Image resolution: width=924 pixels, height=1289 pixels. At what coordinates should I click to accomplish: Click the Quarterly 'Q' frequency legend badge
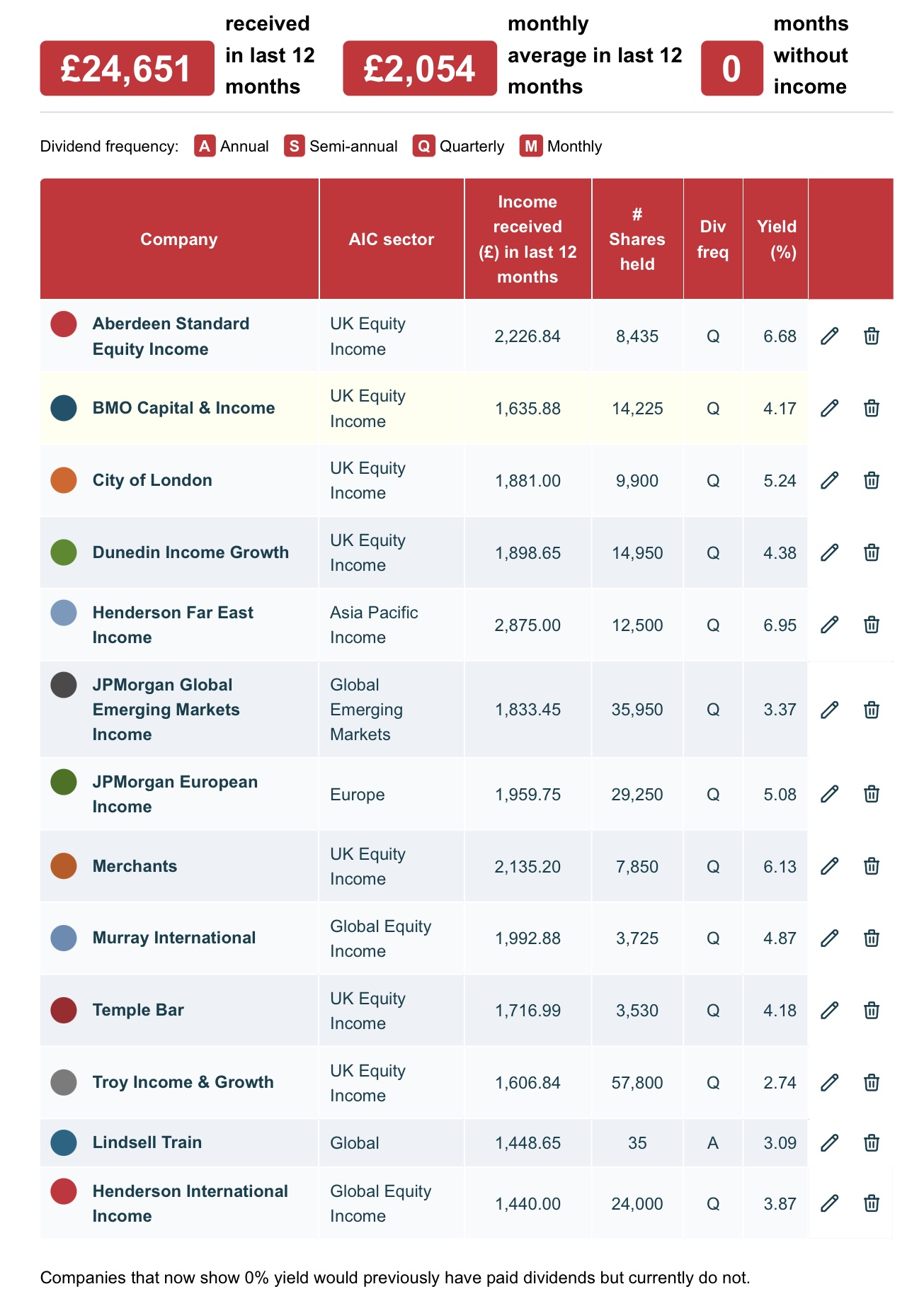click(x=423, y=147)
